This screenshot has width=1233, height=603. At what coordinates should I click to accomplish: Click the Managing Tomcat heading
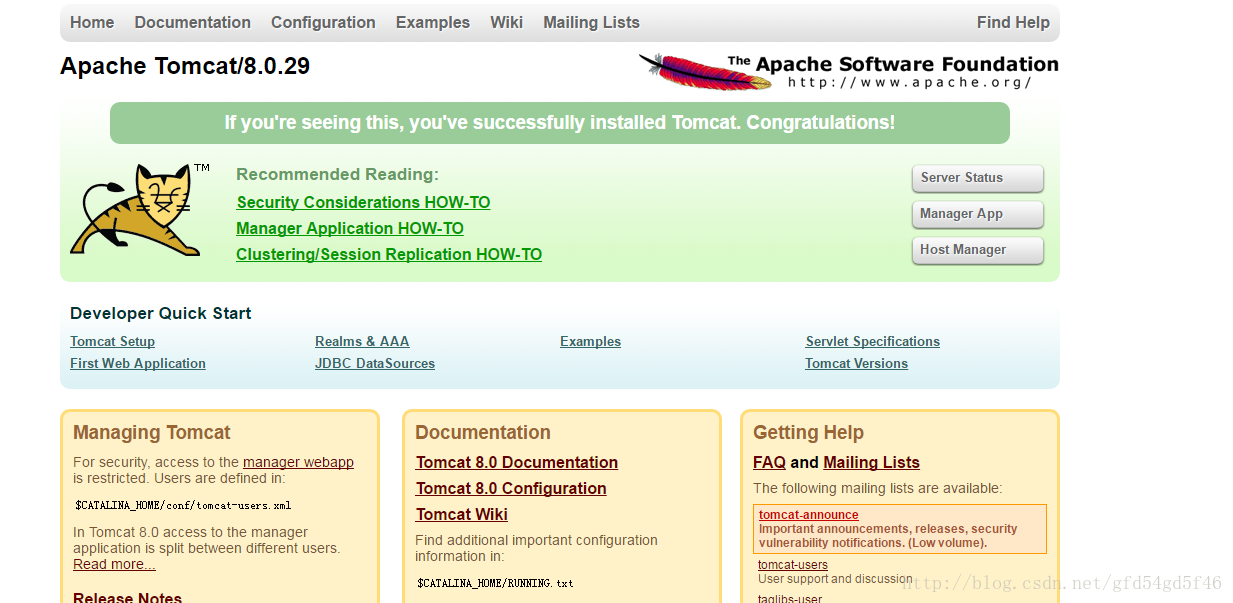(152, 432)
